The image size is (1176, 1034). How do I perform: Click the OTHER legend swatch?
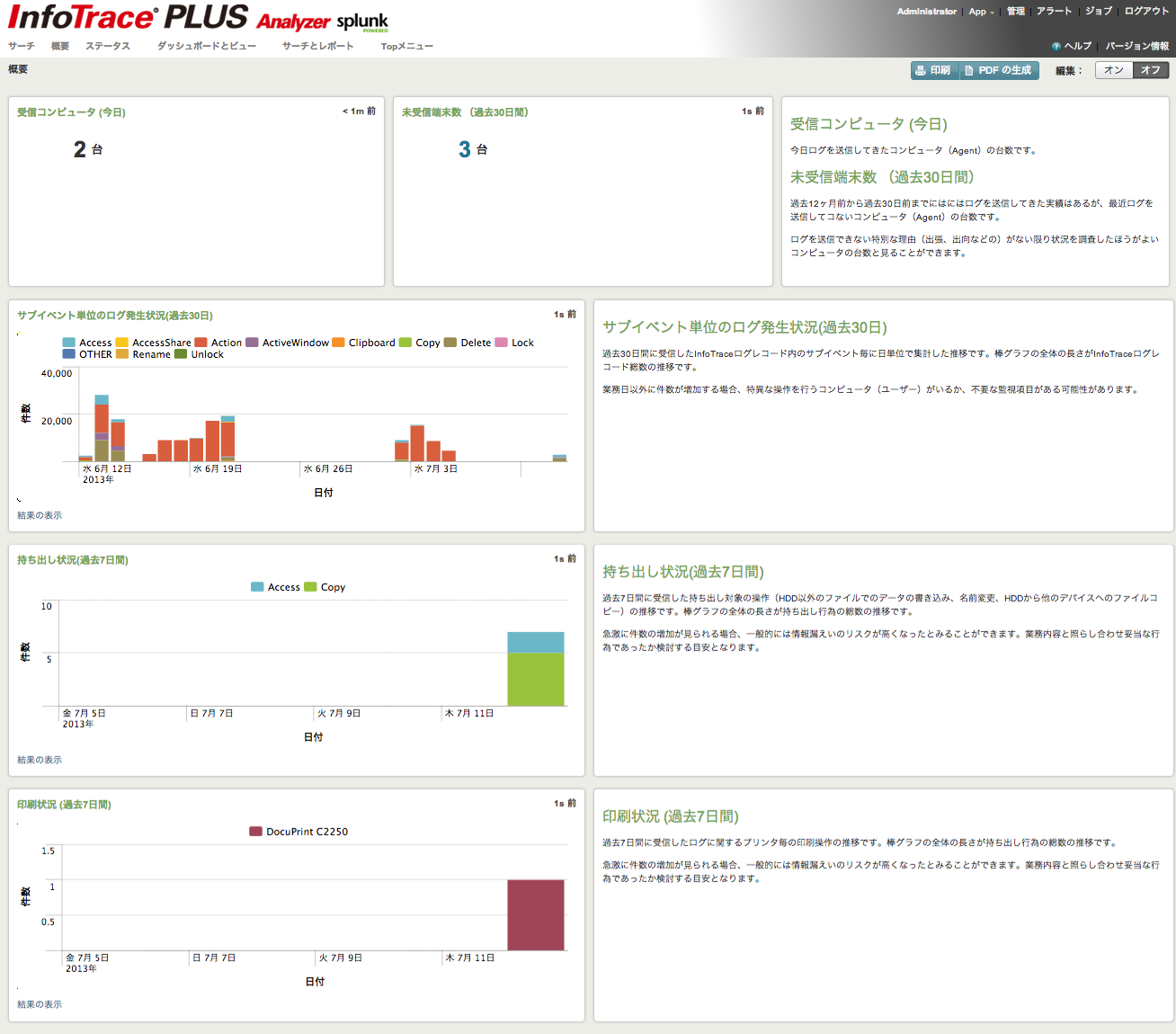(68, 354)
